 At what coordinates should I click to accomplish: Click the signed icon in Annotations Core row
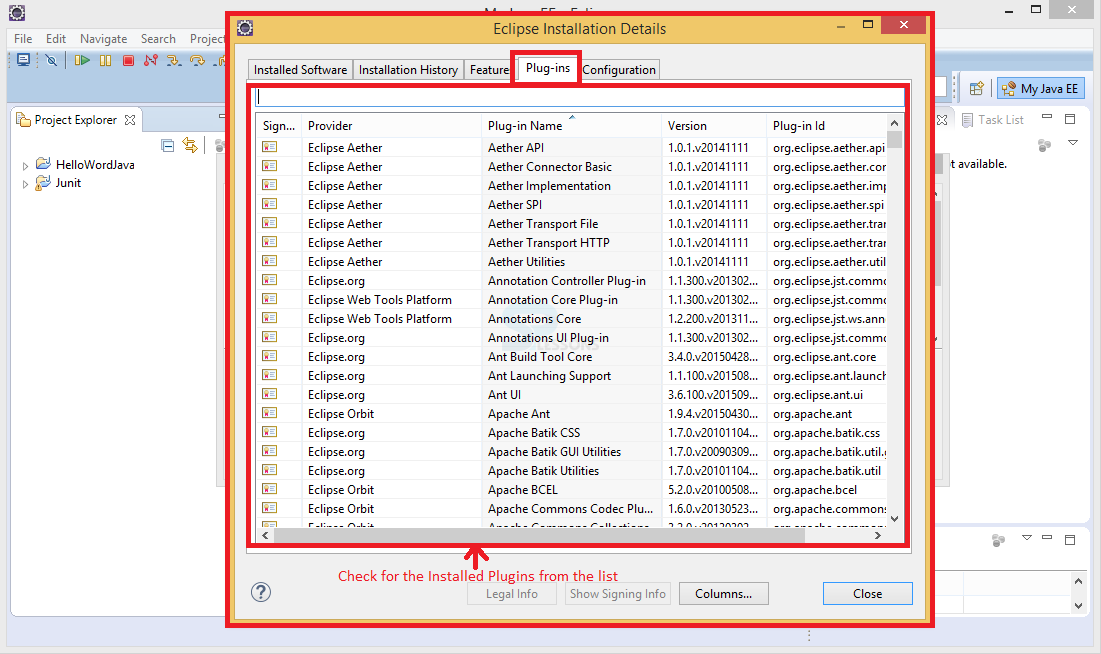coord(270,318)
